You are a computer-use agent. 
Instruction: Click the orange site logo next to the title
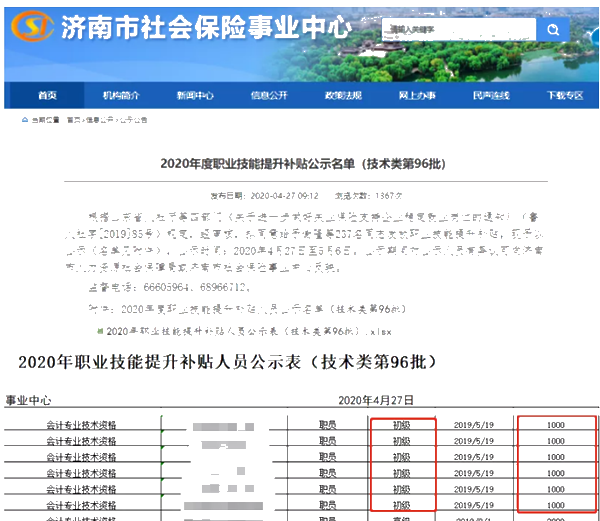33,26
